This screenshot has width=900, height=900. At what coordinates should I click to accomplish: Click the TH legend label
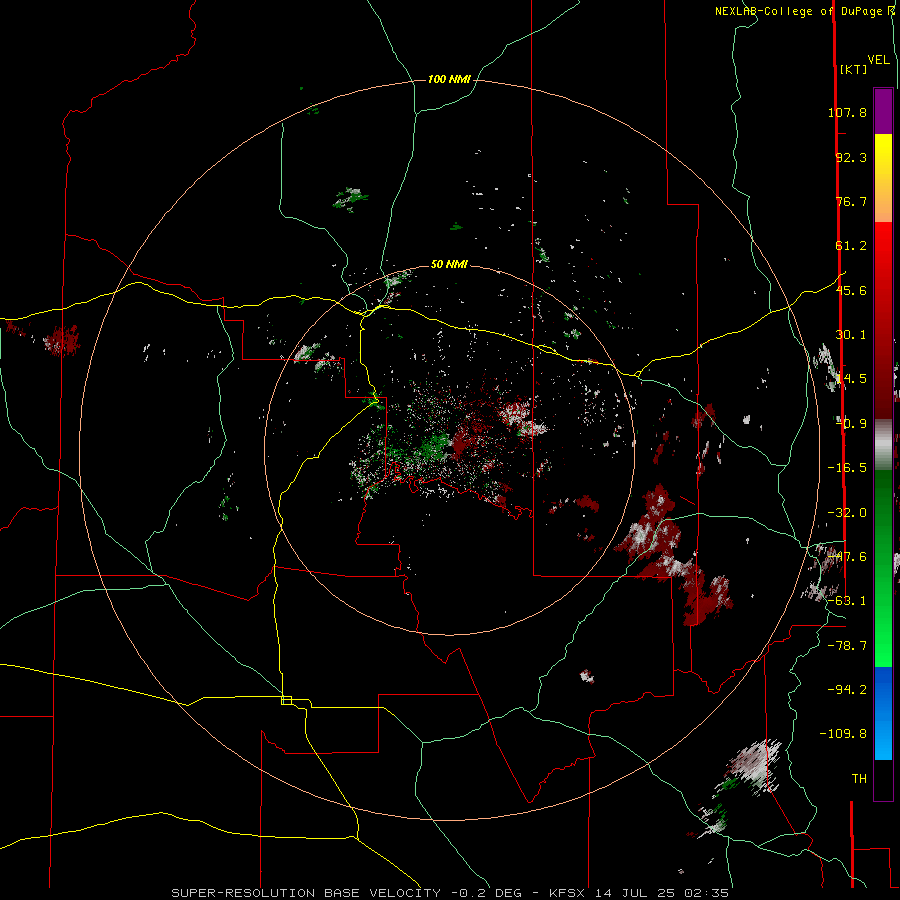(859, 779)
